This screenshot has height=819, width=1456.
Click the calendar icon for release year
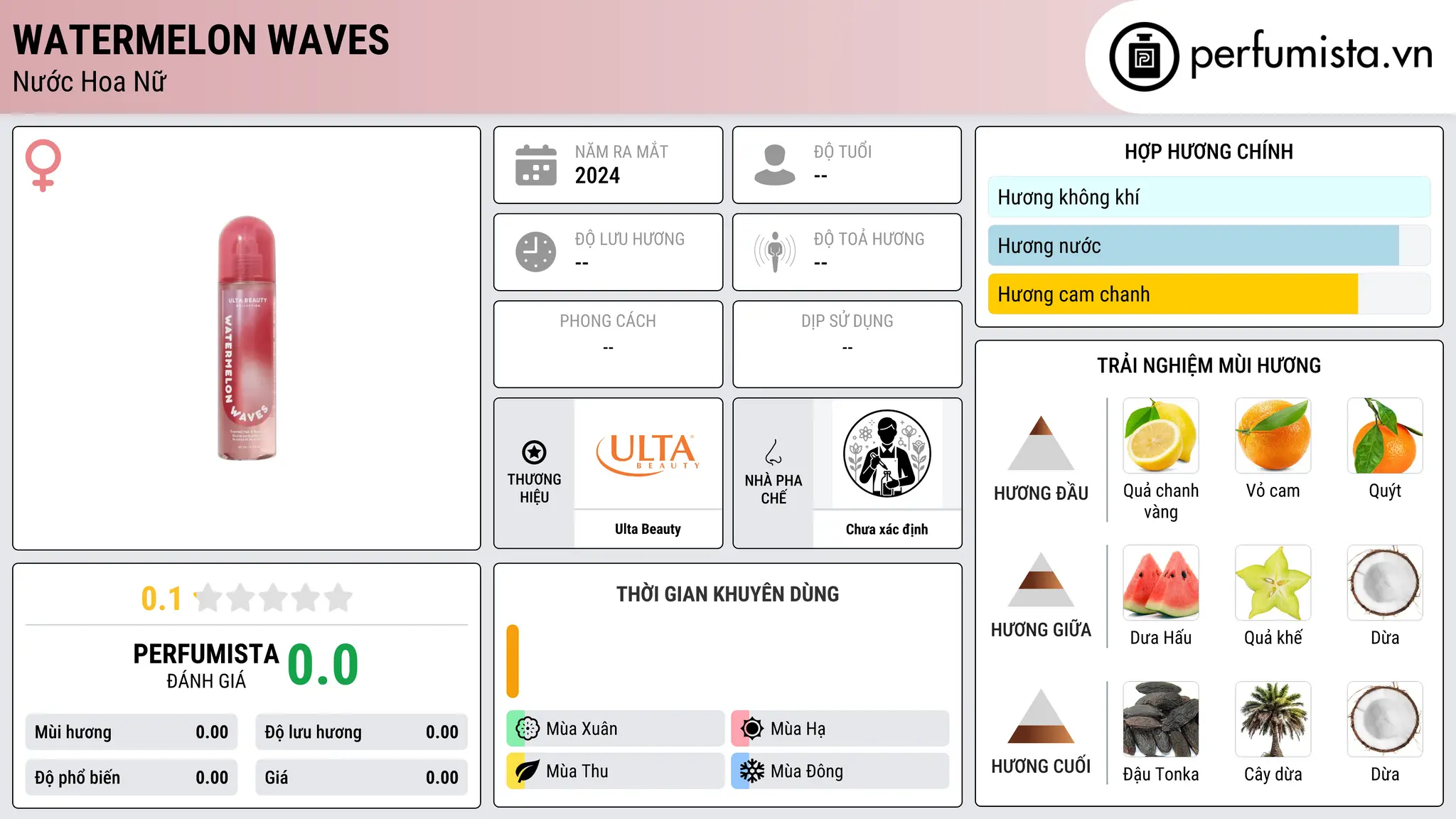tap(535, 165)
